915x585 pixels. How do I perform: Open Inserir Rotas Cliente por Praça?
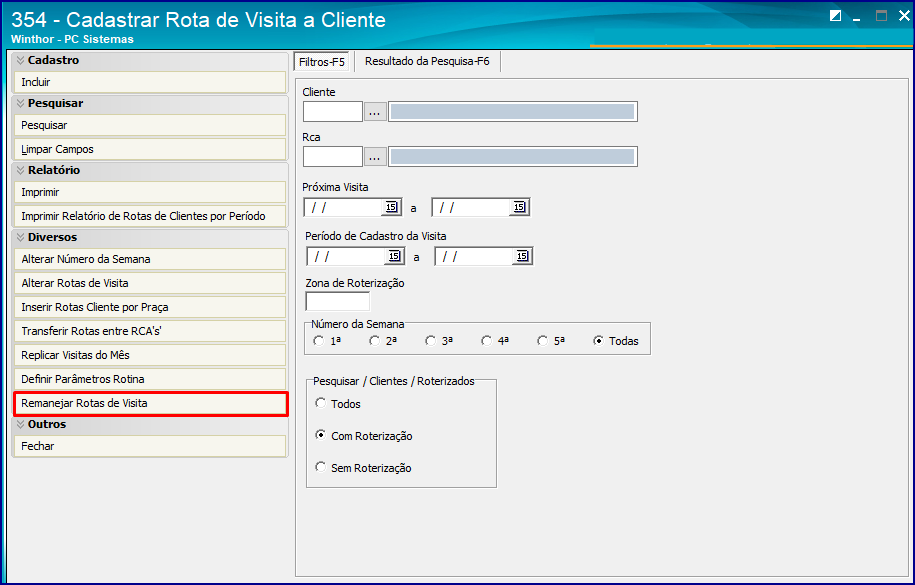(150, 307)
